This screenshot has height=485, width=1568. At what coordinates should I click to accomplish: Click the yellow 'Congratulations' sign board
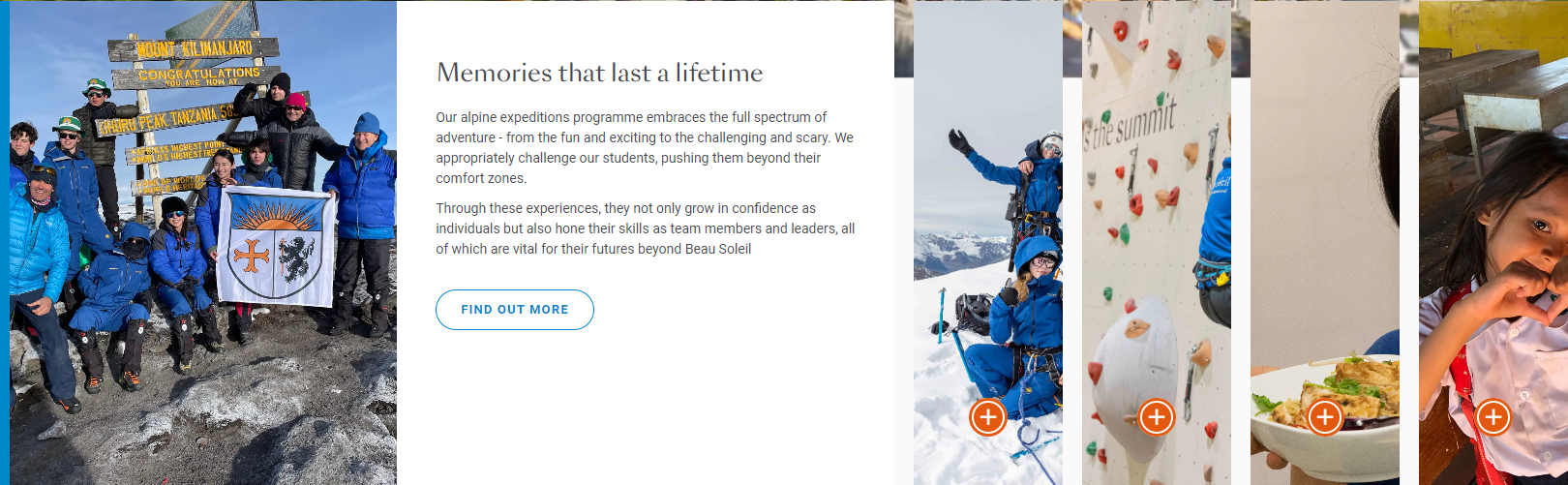point(199,76)
